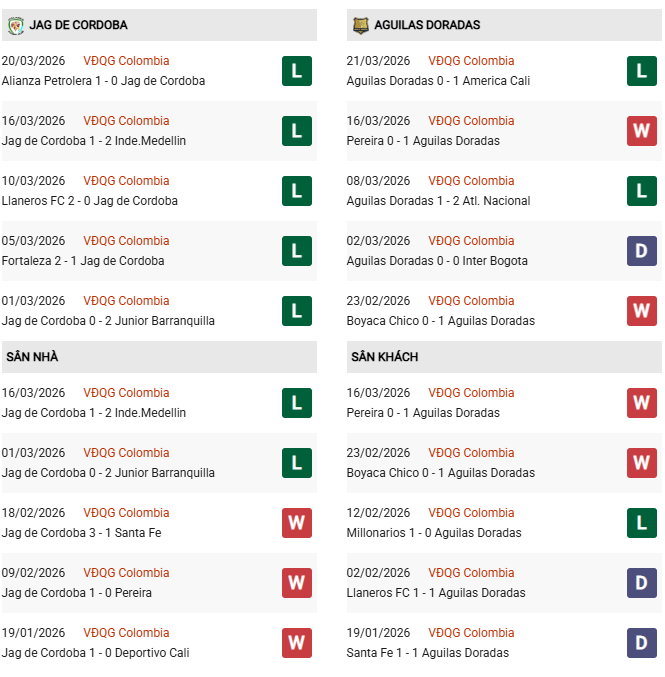Open Aguilas Doradas 1 - 2 Atl. Nacional match
Viewport: 665px width, 677px height.
click(x=438, y=201)
